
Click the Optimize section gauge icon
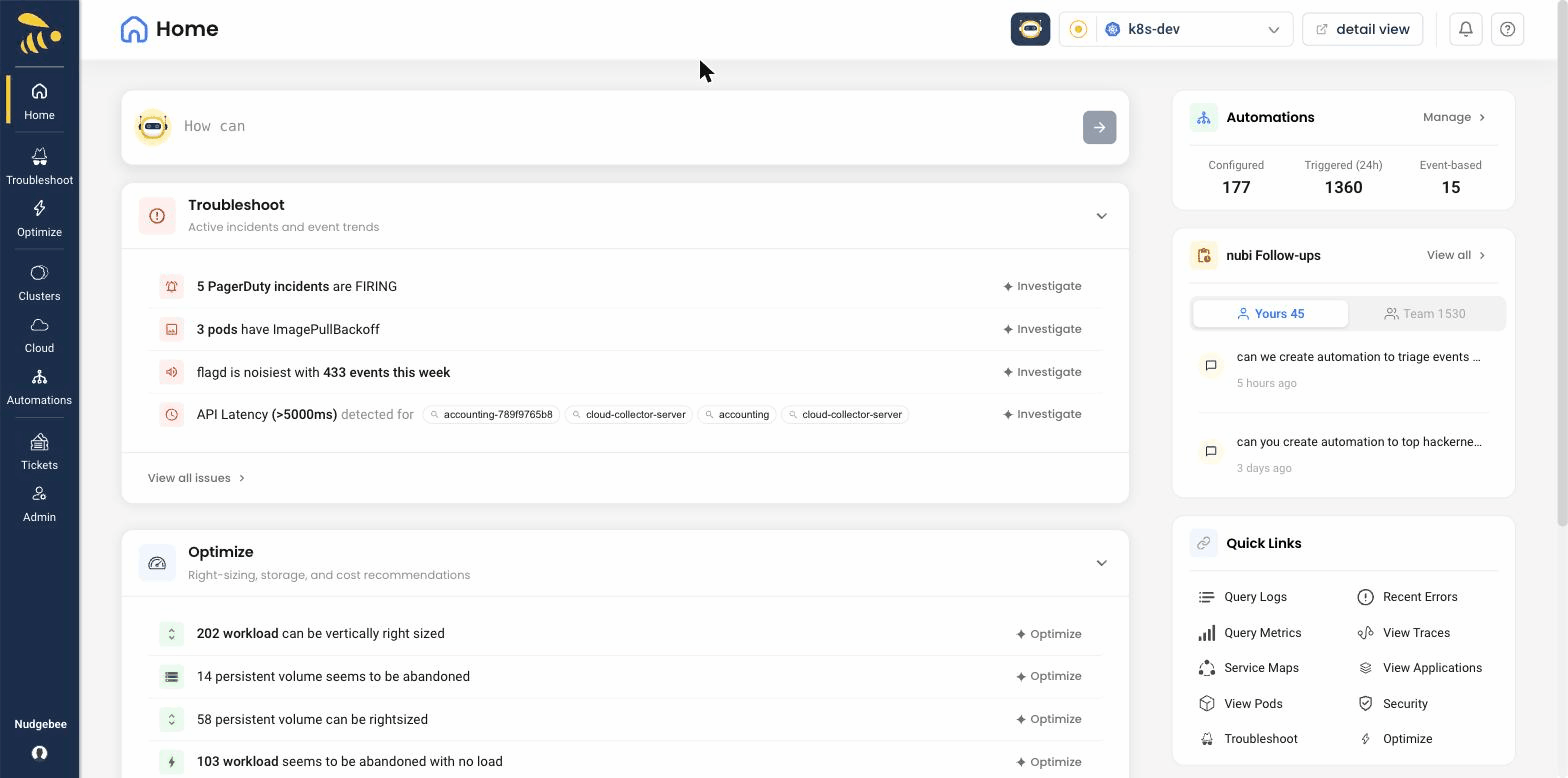[157, 563]
